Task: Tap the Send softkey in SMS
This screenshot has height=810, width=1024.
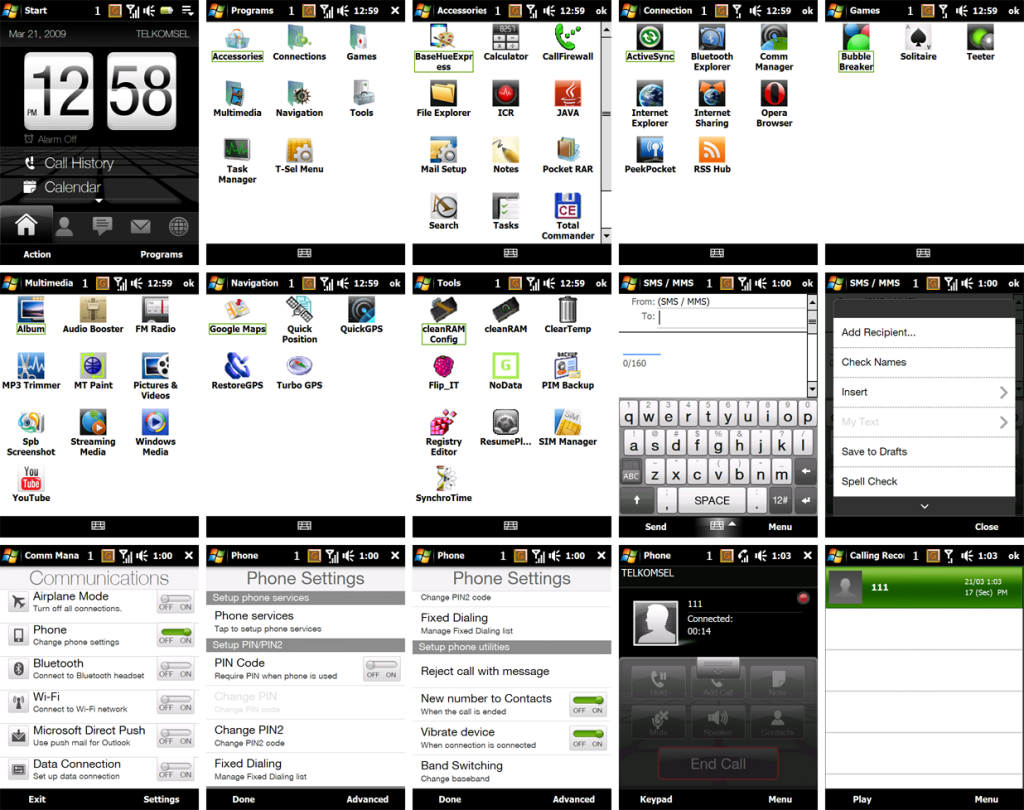Action: click(656, 526)
